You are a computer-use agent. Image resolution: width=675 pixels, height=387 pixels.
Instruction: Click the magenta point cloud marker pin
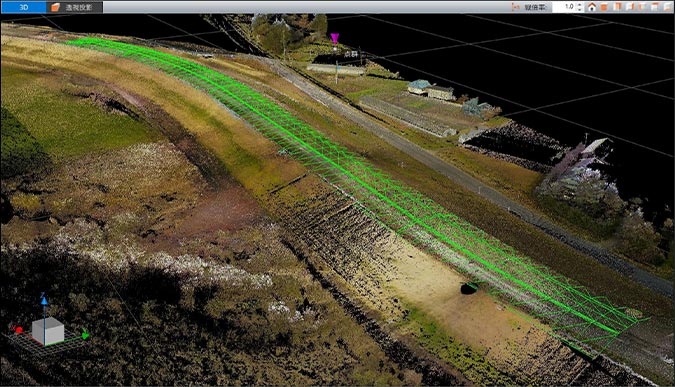click(334, 38)
